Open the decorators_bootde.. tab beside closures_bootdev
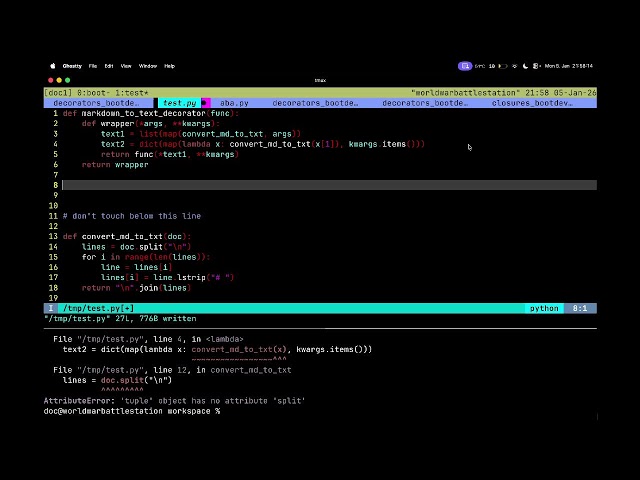 [425, 103]
